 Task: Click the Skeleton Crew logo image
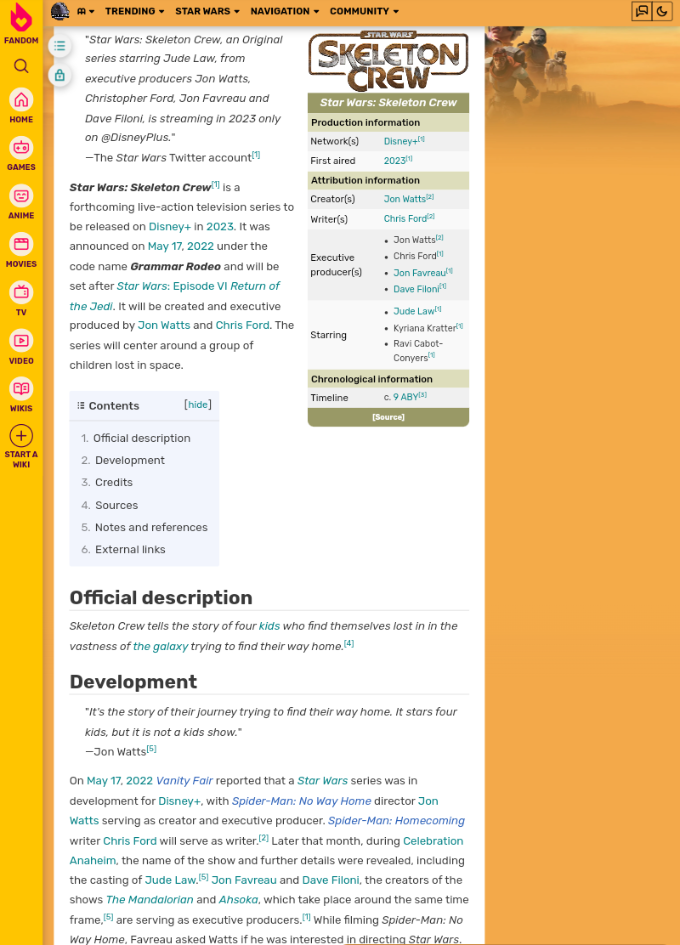coord(388,62)
